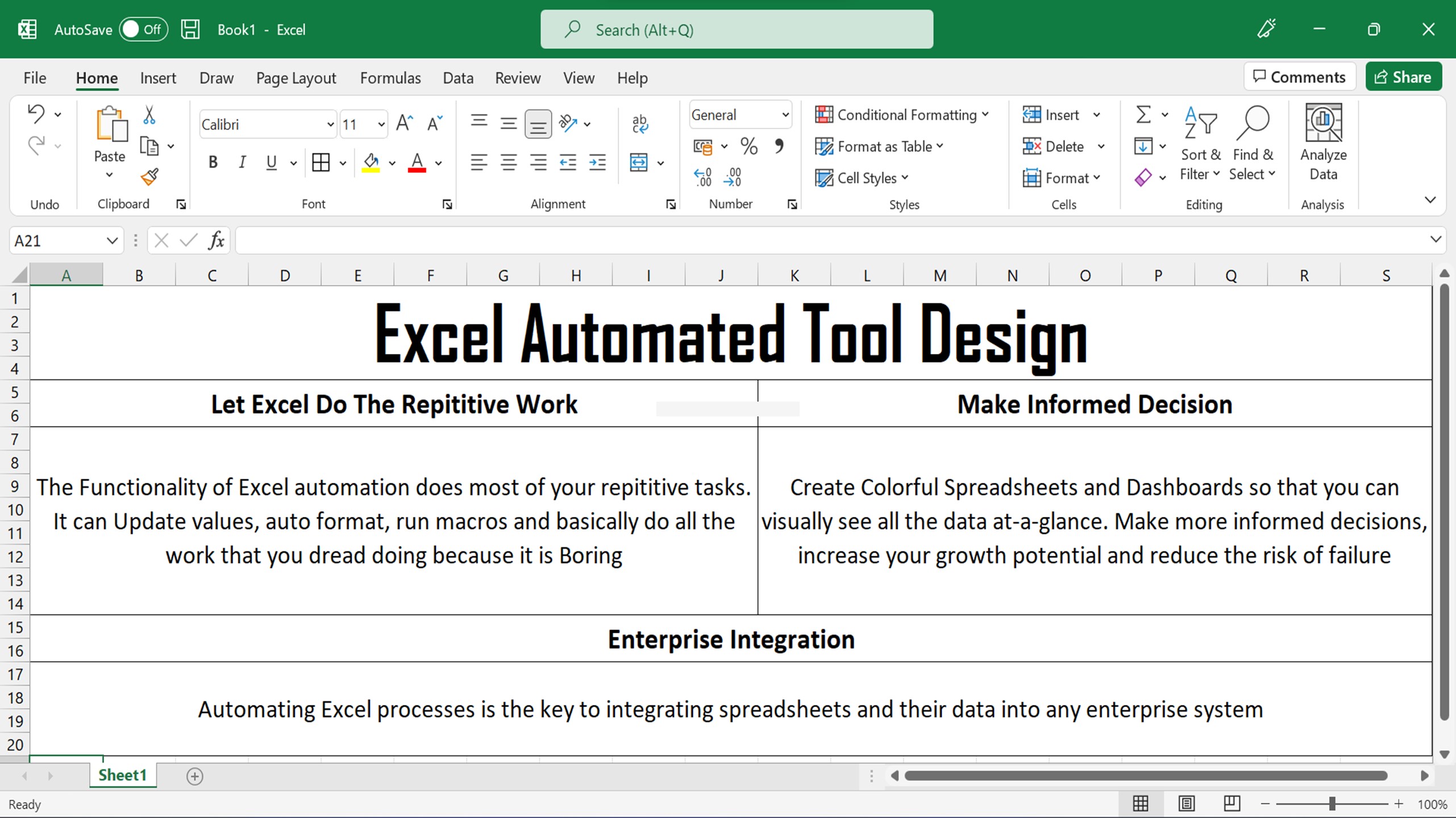
Task: Apply yellow Fill Color swatch
Action: pyautogui.click(x=371, y=163)
